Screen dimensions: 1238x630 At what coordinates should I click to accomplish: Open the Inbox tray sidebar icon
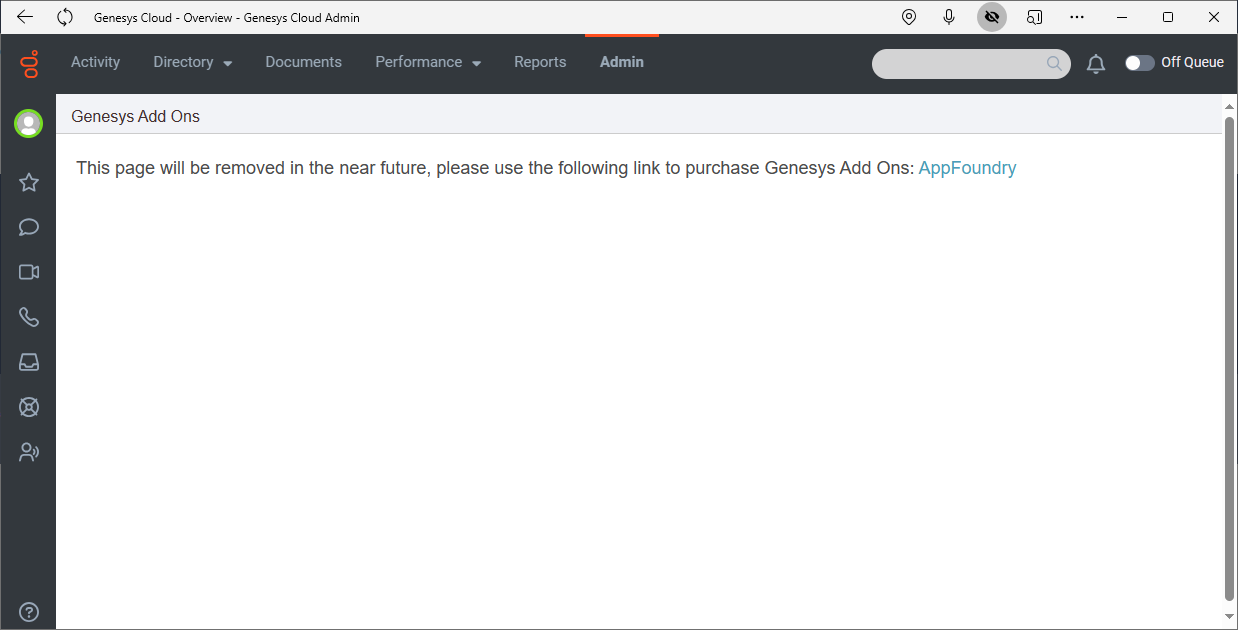point(29,362)
